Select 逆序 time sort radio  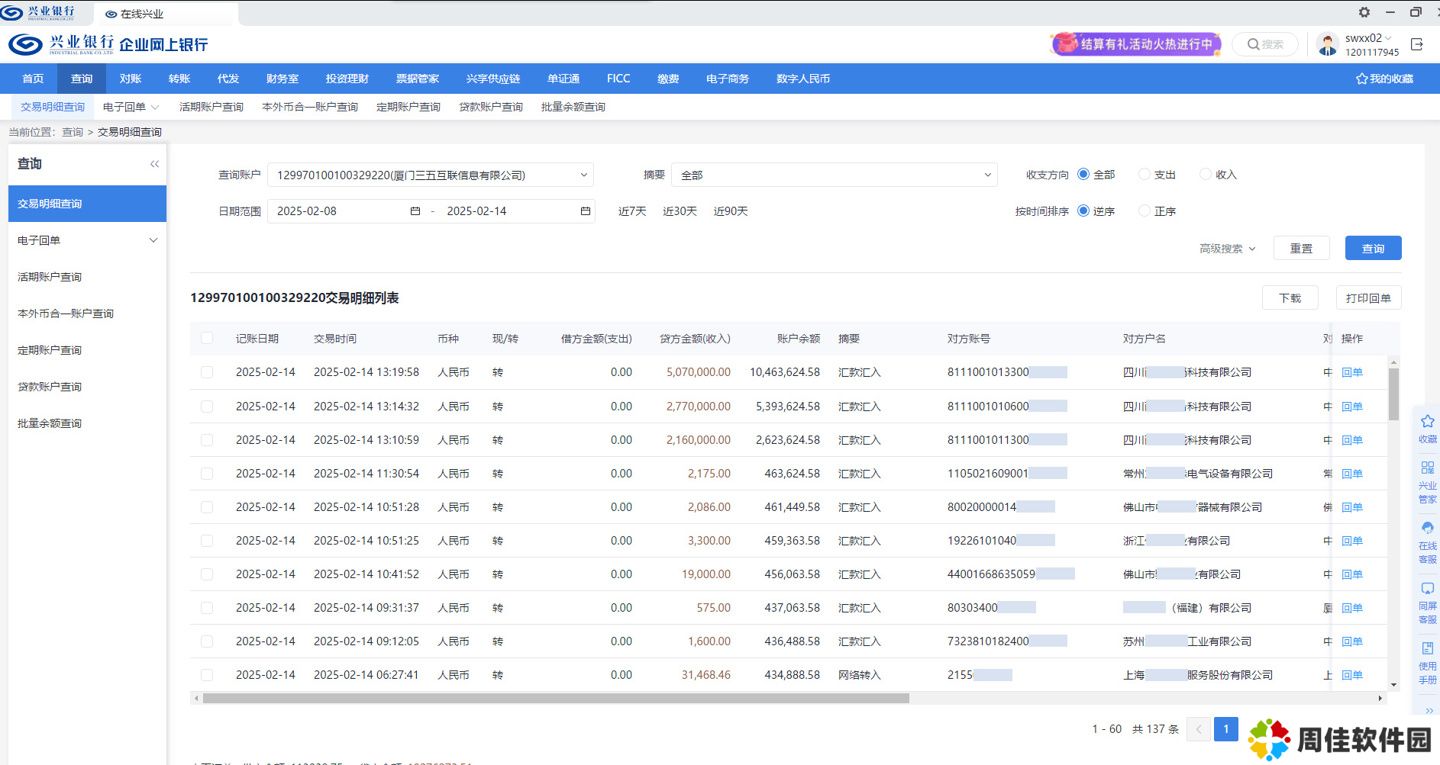click(x=1083, y=211)
